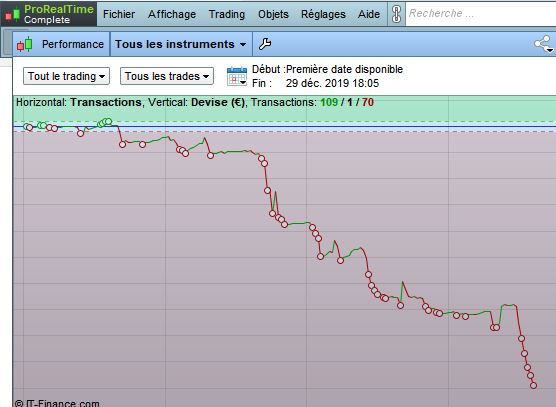
Task: Click the Début Première date disponible text
Action: (x=327, y=69)
